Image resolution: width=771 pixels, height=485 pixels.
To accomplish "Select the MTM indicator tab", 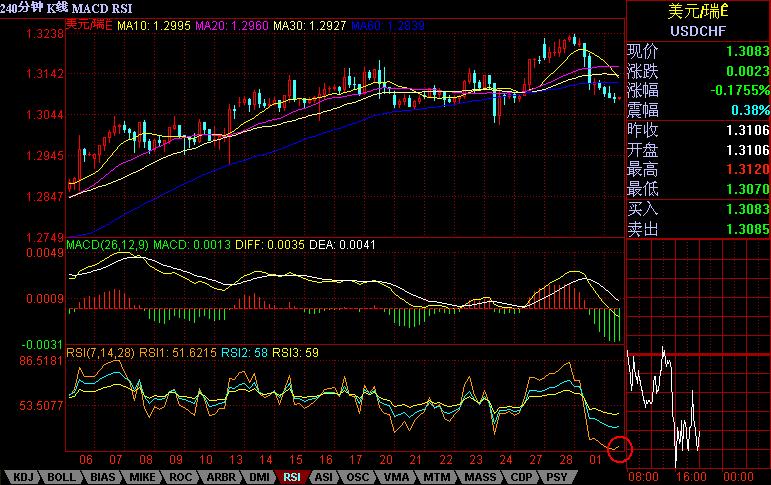I will [x=437, y=477].
